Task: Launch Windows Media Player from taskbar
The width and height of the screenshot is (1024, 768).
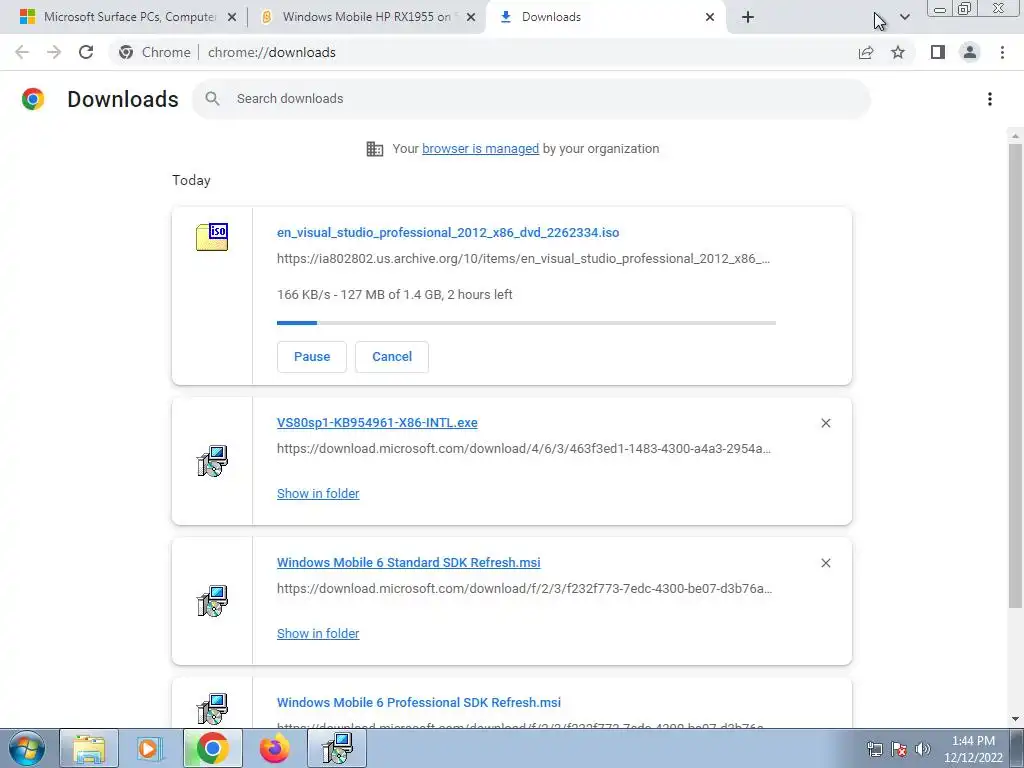Action: click(149, 748)
